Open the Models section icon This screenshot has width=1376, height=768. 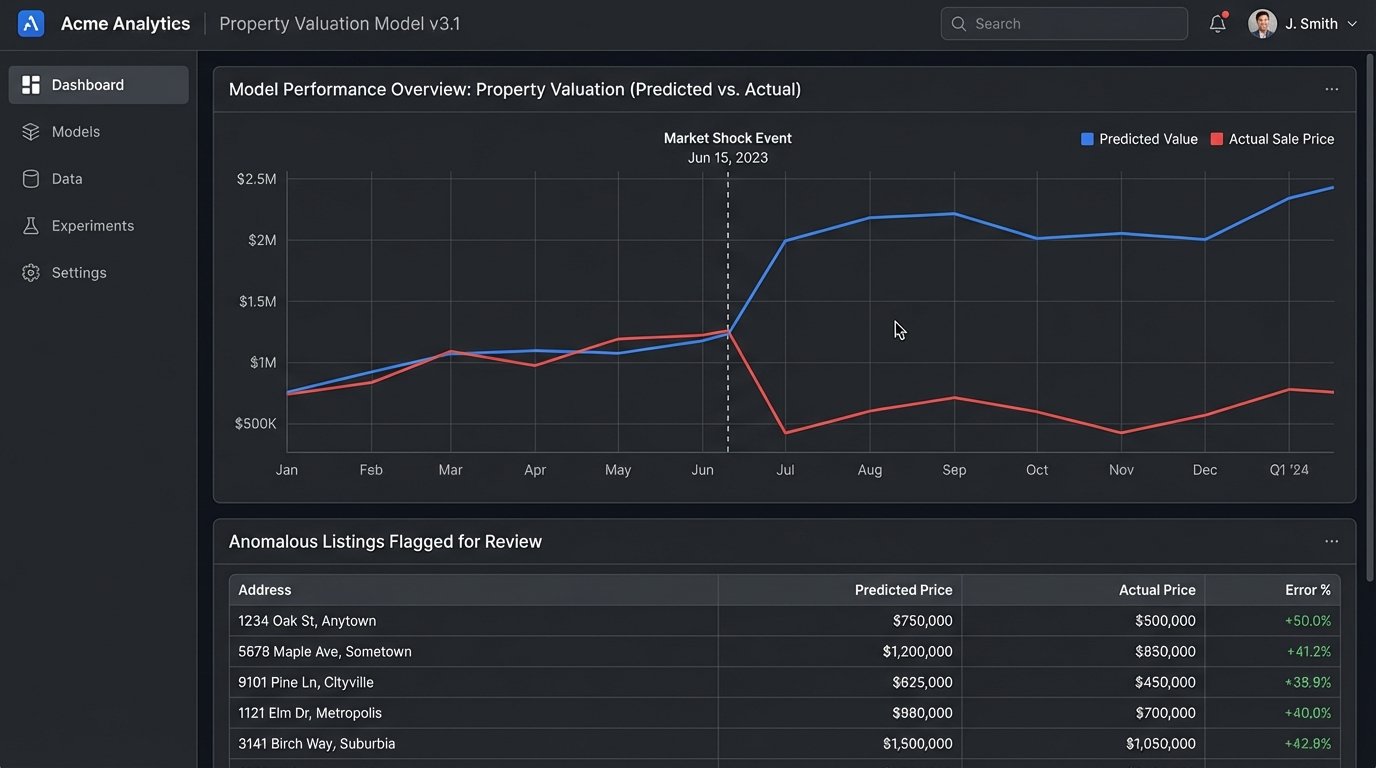click(x=30, y=131)
